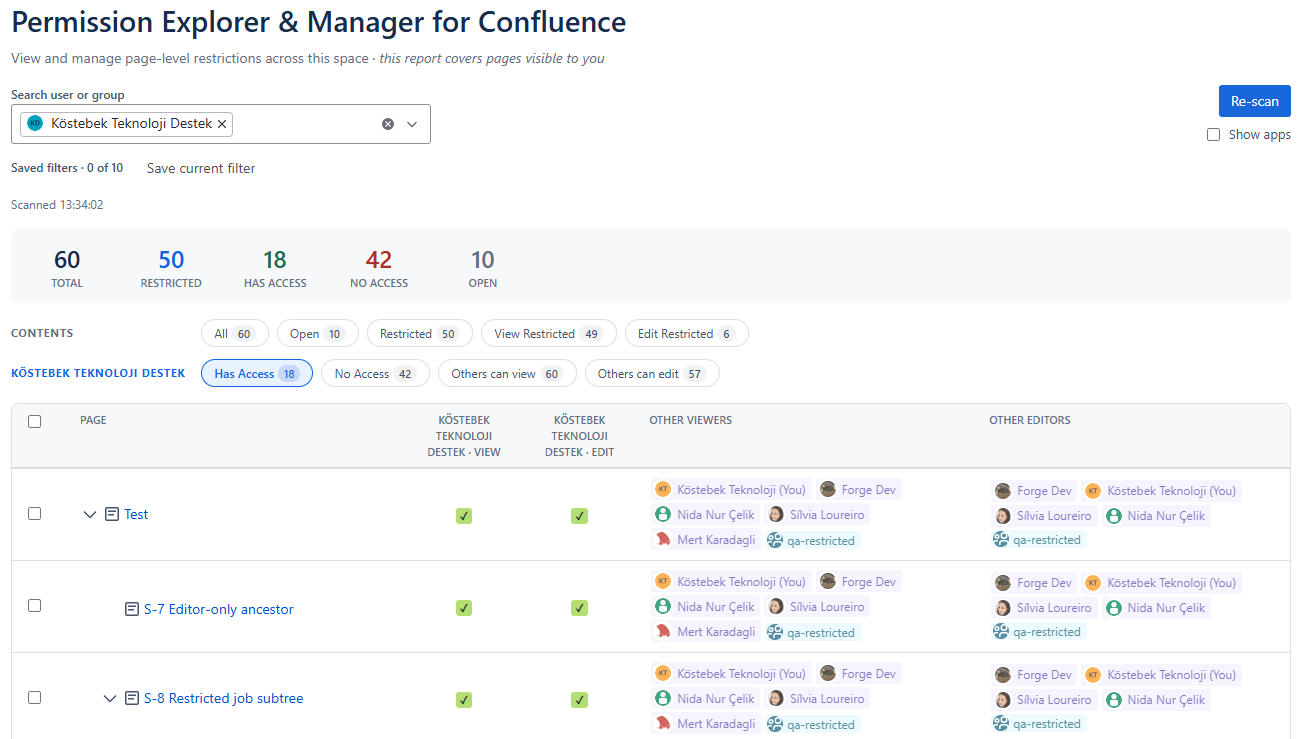Click the 60 Total stat

(x=67, y=269)
